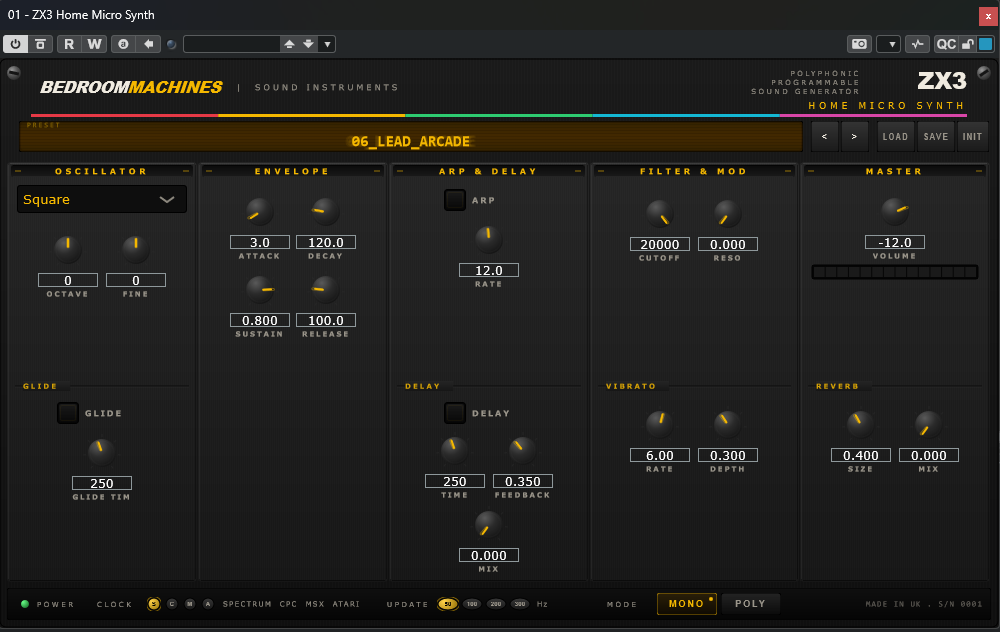Load next program with down arrow
The width and height of the screenshot is (1000, 632).
coord(309,44)
